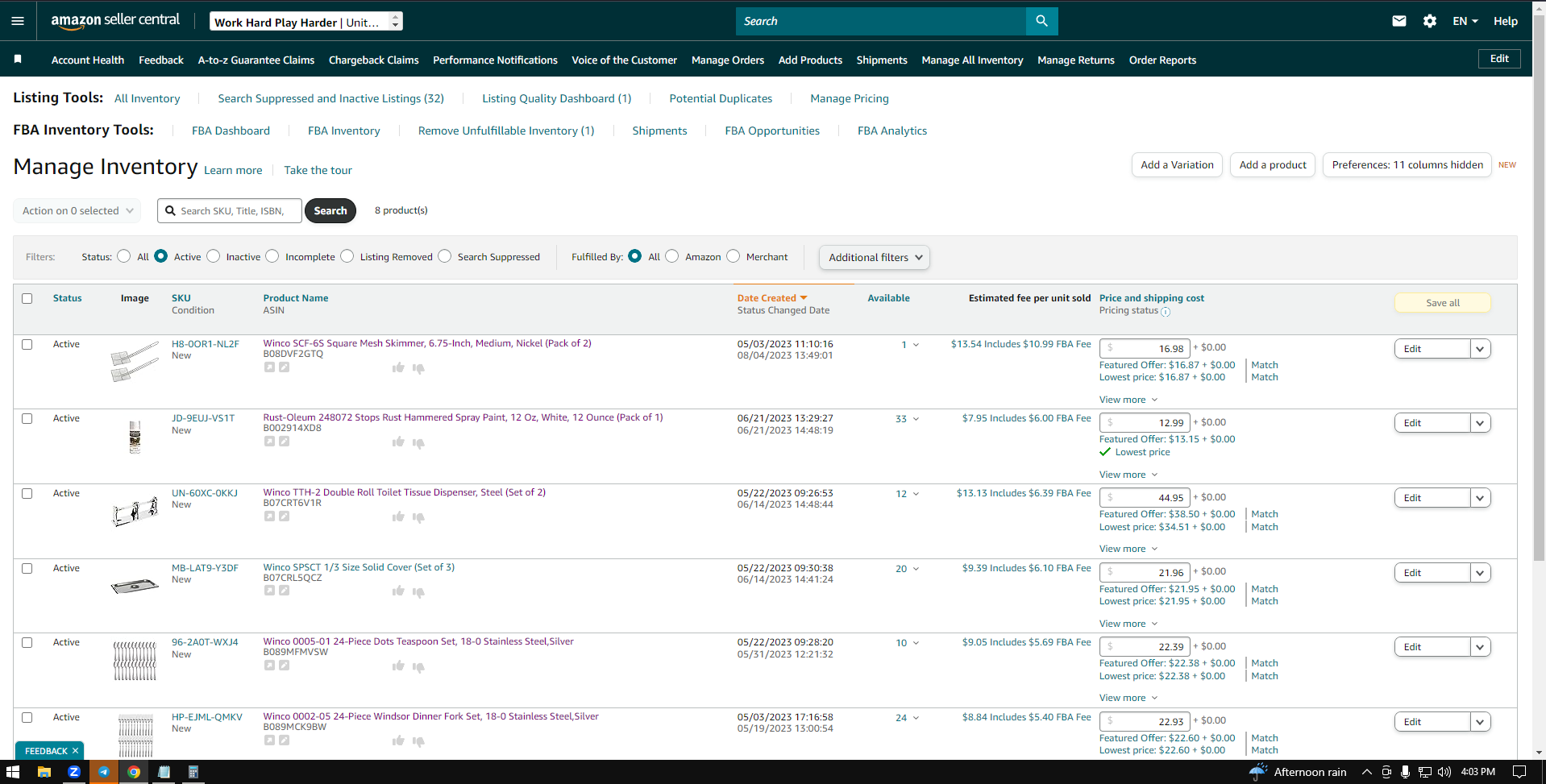The width and height of the screenshot is (1546, 784).
Task: Open the EN language dropdown
Action: 1465,21
